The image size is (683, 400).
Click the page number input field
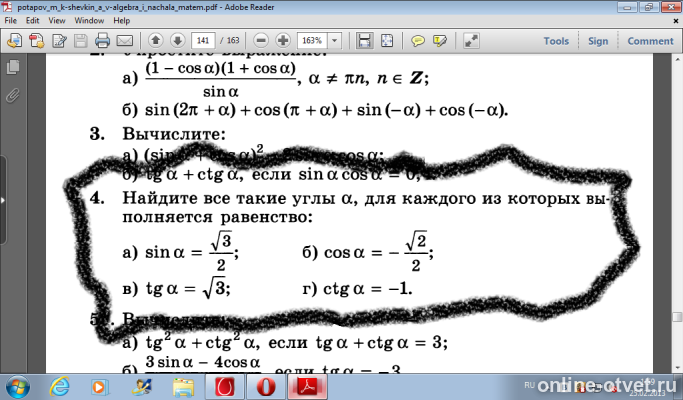tap(203, 41)
